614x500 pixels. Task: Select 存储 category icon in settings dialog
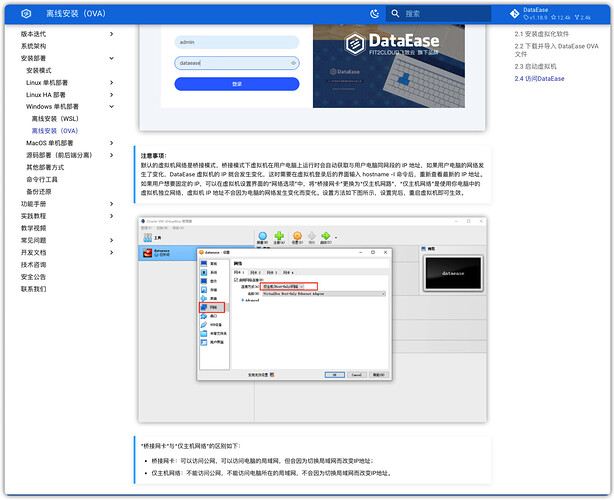[x=204, y=290]
